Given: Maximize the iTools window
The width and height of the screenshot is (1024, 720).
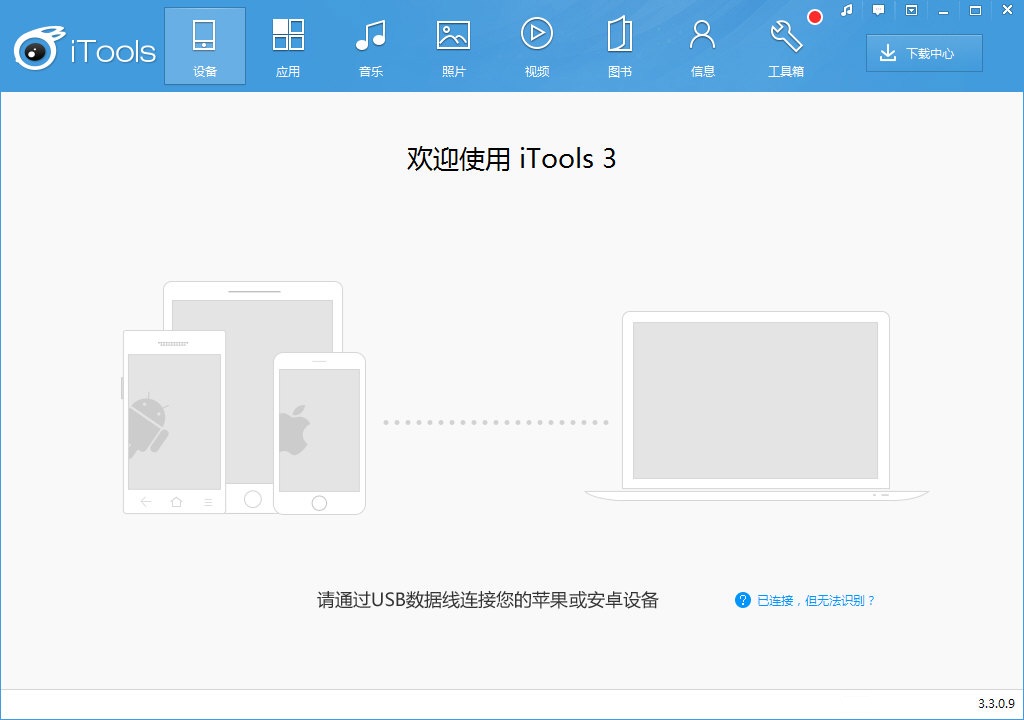Looking at the screenshot, I should [975, 10].
